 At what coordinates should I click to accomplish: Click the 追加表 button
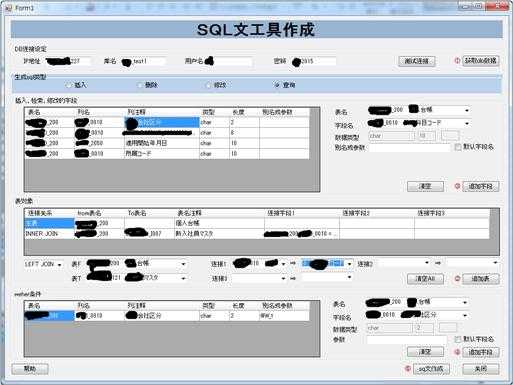481,279
